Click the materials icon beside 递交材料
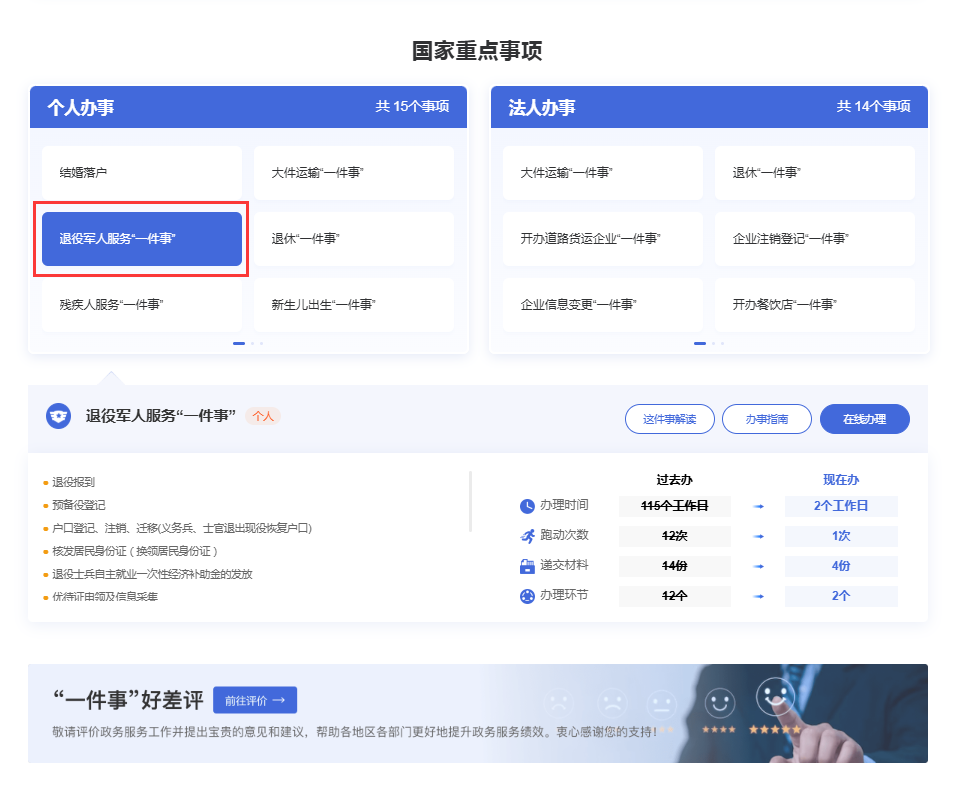The height and width of the screenshot is (808, 975). pyautogui.click(x=527, y=566)
